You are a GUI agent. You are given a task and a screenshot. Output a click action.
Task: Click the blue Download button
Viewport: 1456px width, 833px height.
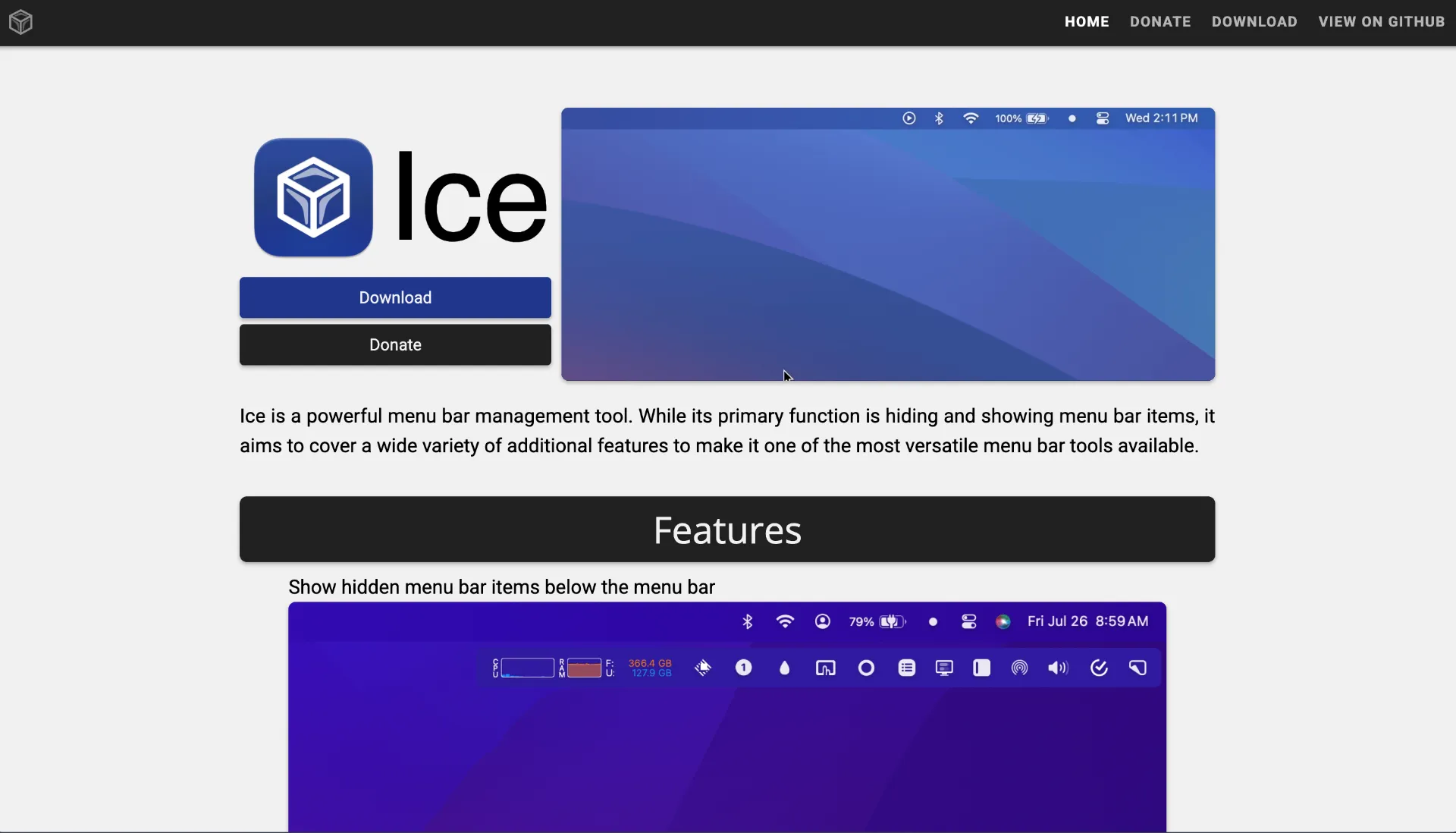(x=395, y=297)
